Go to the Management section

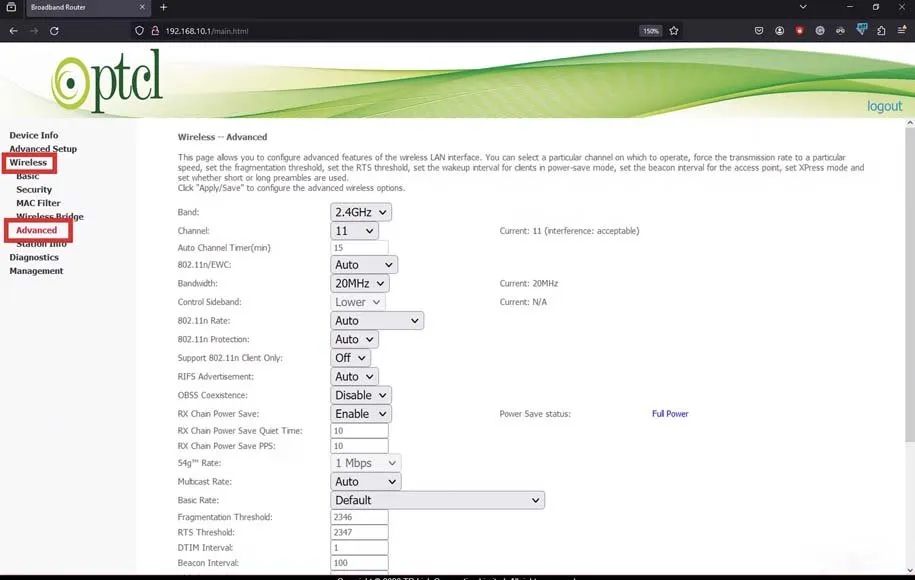coord(36,271)
